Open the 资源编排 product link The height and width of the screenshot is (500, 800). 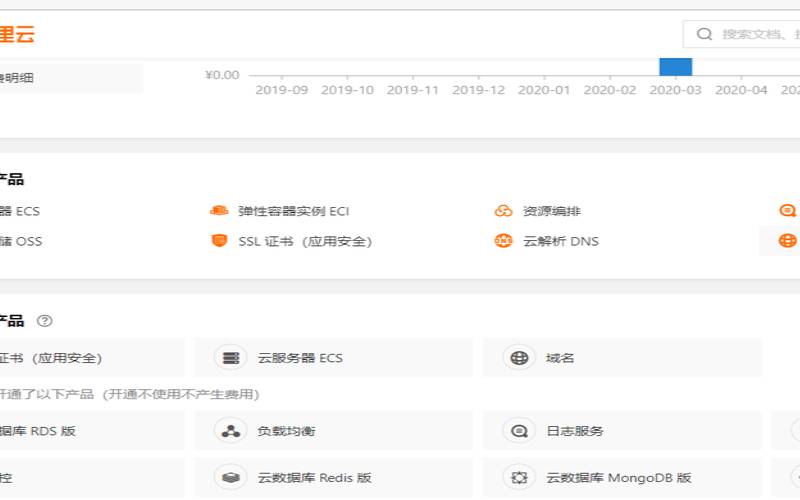tap(552, 211)
